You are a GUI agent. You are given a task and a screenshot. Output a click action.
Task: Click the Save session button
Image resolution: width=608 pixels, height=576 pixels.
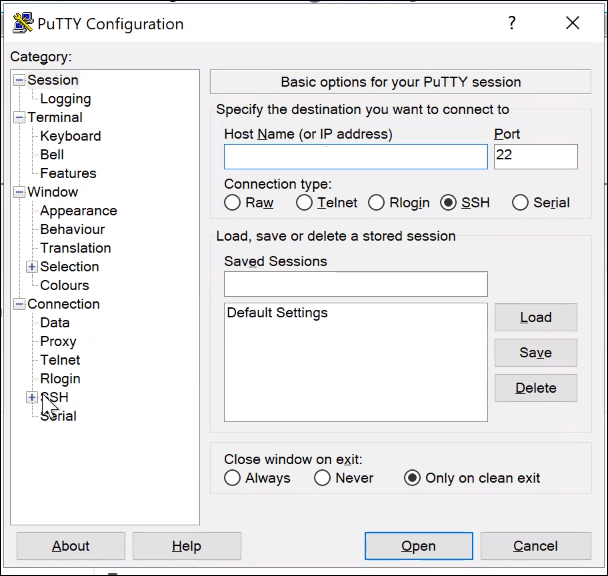point(535,353)
